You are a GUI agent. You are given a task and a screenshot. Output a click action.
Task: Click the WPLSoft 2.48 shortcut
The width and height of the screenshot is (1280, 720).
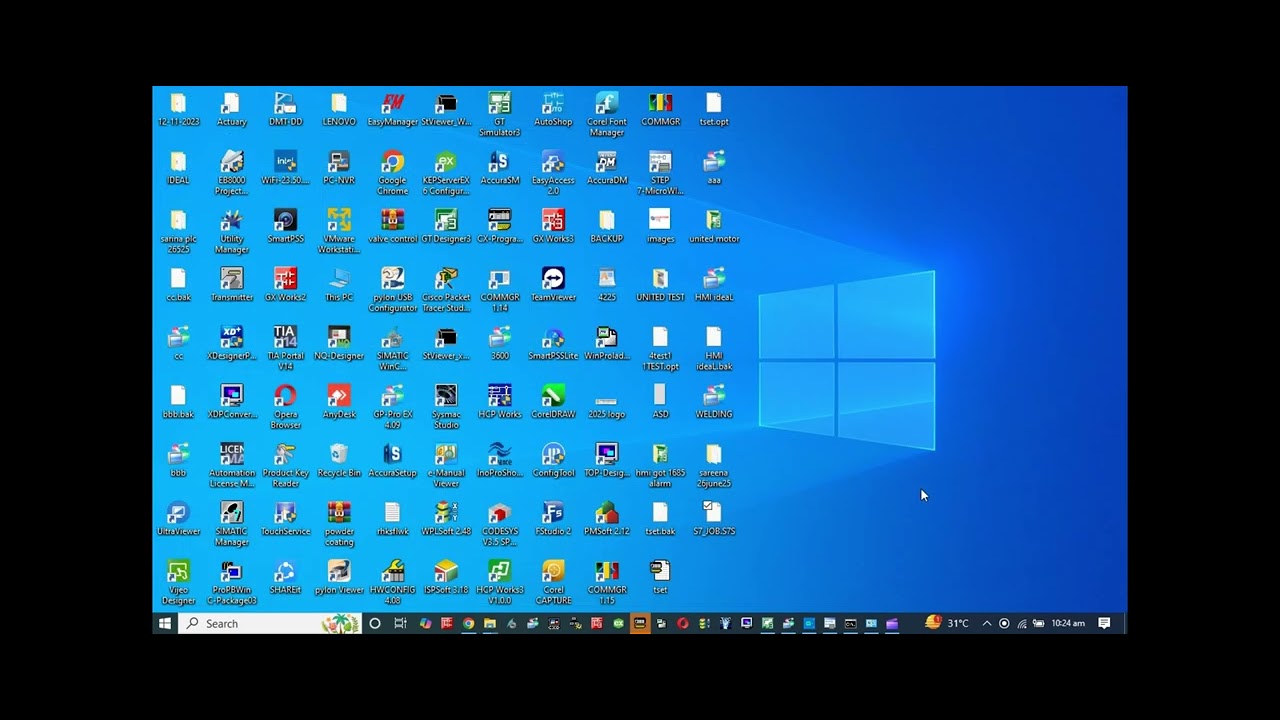click(x=446, y=518)
